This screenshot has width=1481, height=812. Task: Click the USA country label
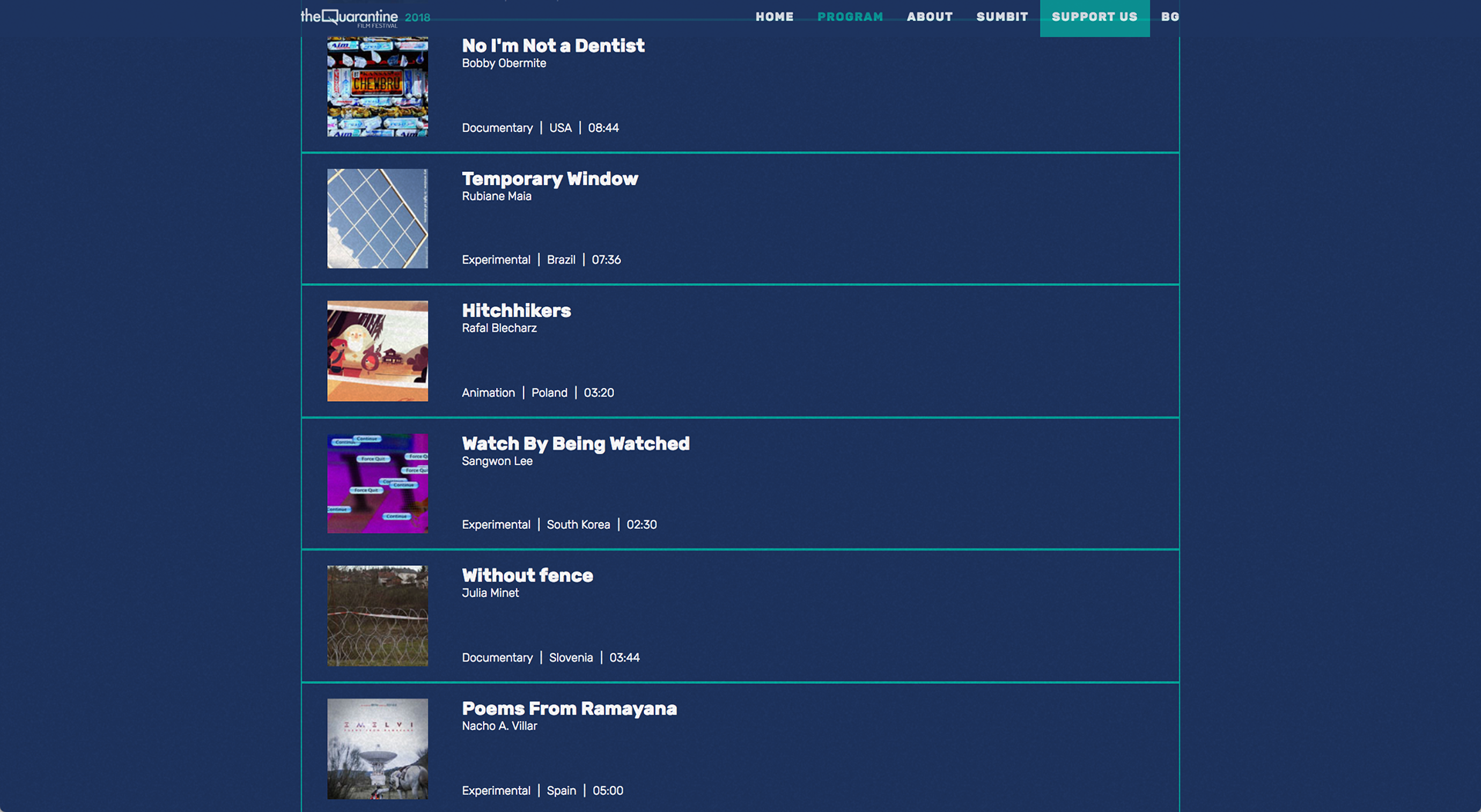point(560,128)
